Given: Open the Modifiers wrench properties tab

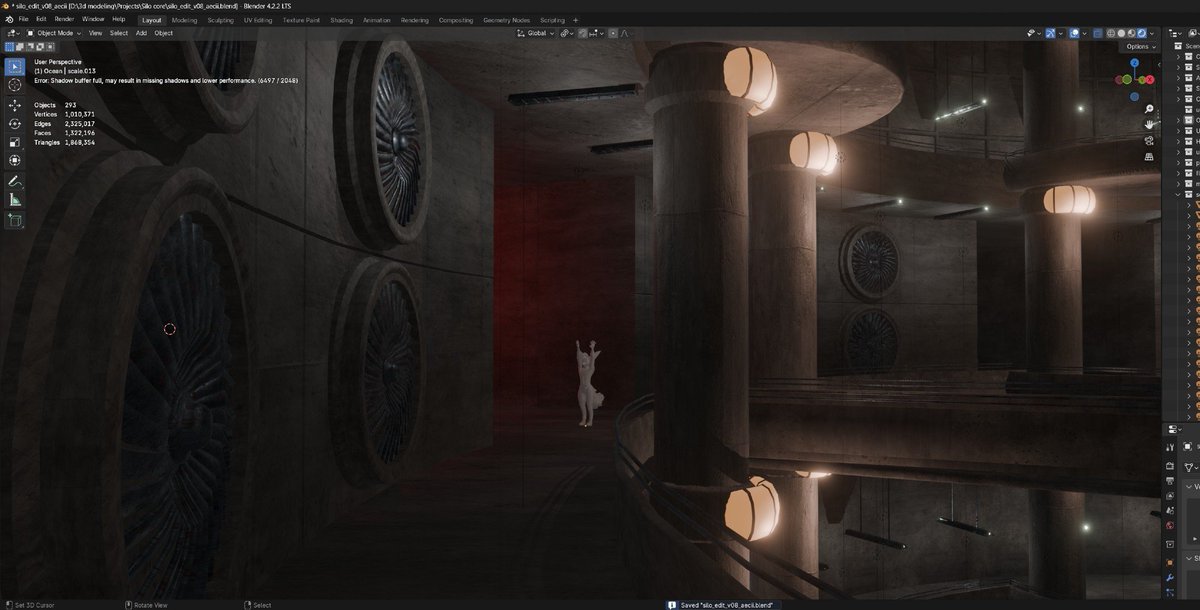Looking at the screenshot, I should (x=1170, y=577).
